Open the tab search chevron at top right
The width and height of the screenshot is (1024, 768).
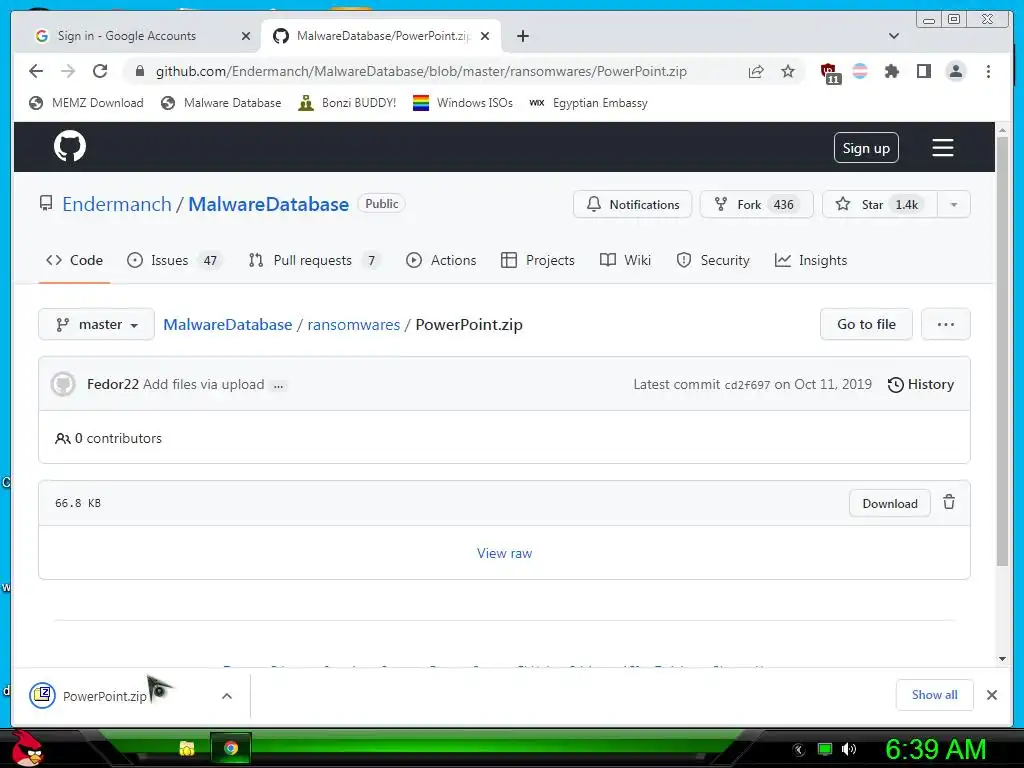coord(894,36)
